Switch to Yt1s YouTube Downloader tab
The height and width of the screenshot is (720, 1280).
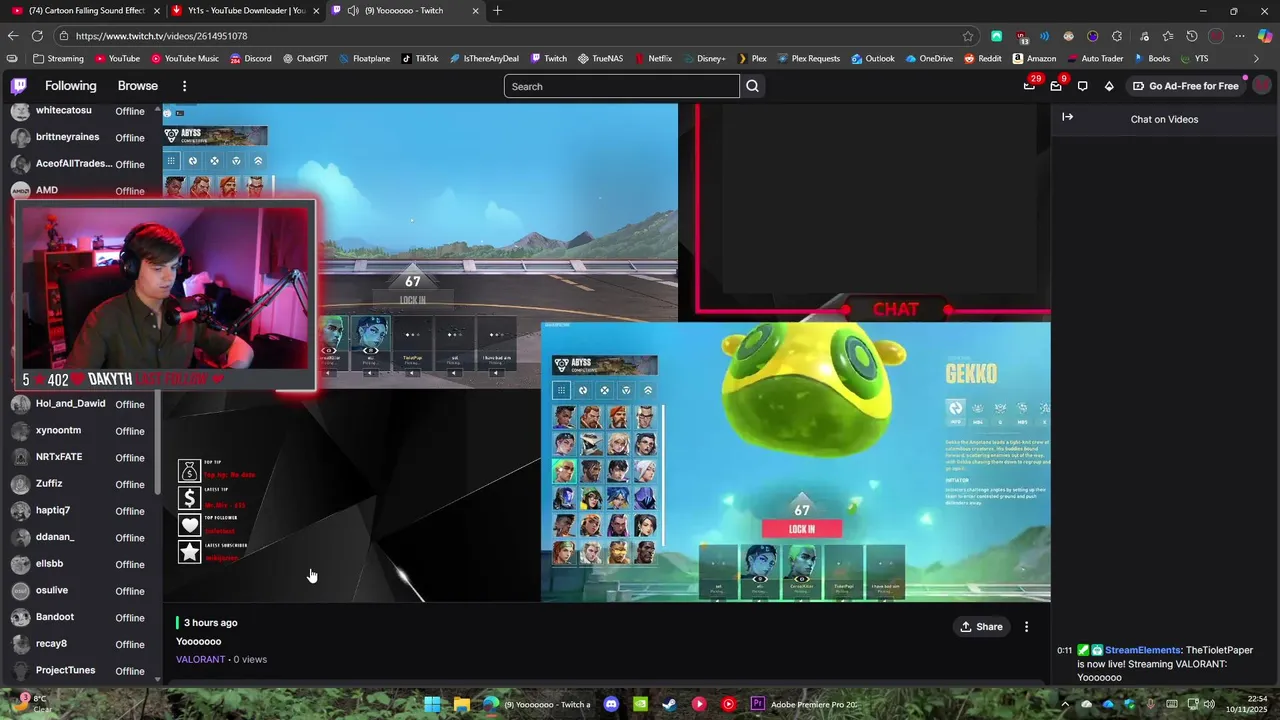pos(243,11)
